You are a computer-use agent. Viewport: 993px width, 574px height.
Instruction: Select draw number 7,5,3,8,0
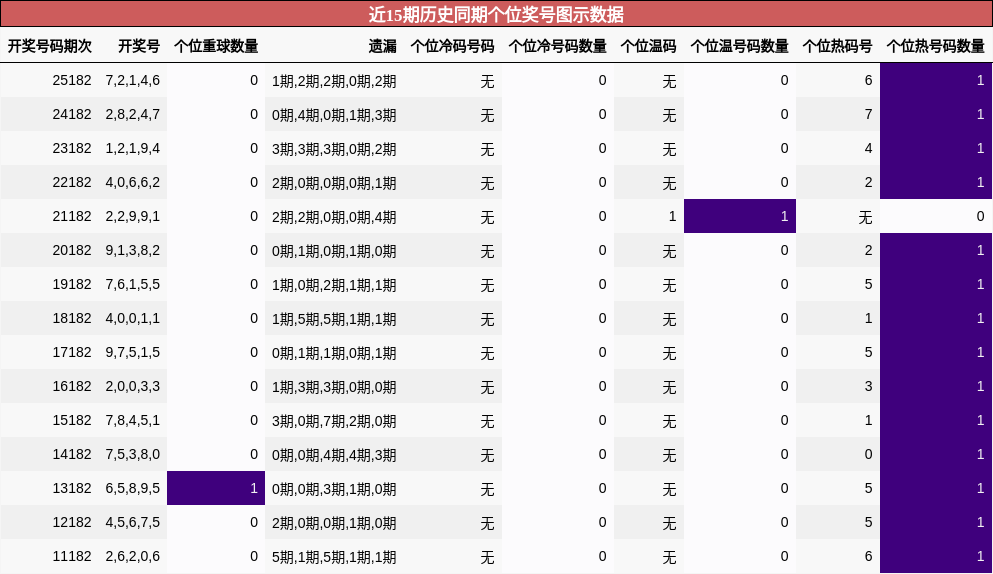click(x=132, y=454)
